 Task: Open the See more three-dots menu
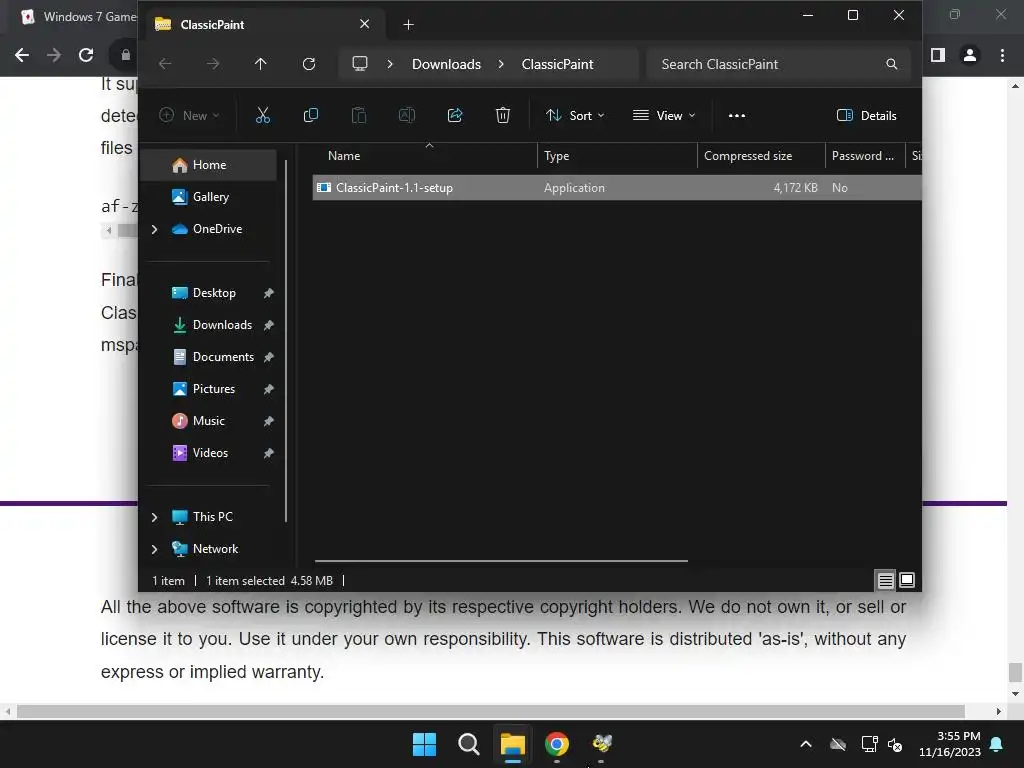[x=737, y=116]
